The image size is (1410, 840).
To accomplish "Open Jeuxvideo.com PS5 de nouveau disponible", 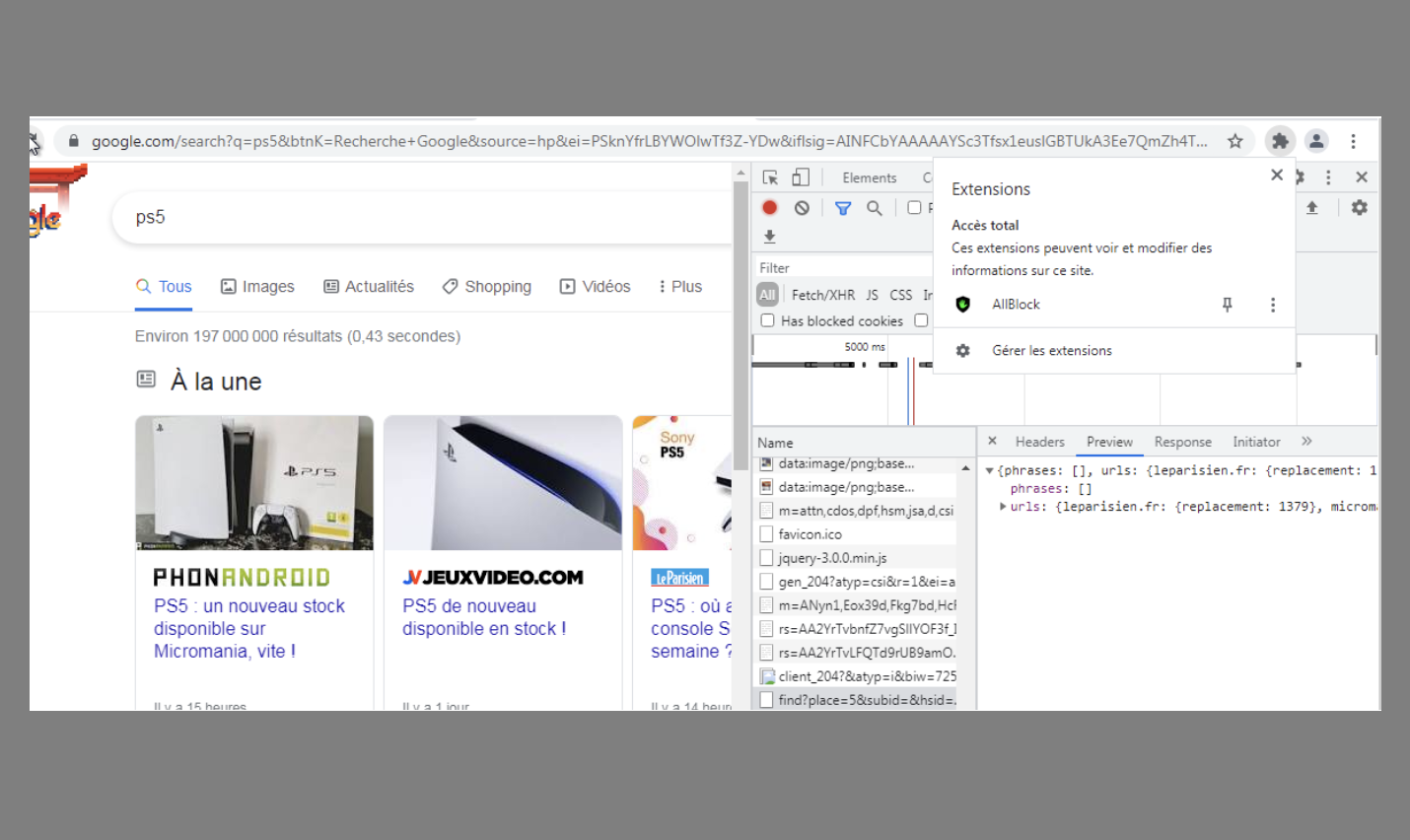I will click(484, 617).
